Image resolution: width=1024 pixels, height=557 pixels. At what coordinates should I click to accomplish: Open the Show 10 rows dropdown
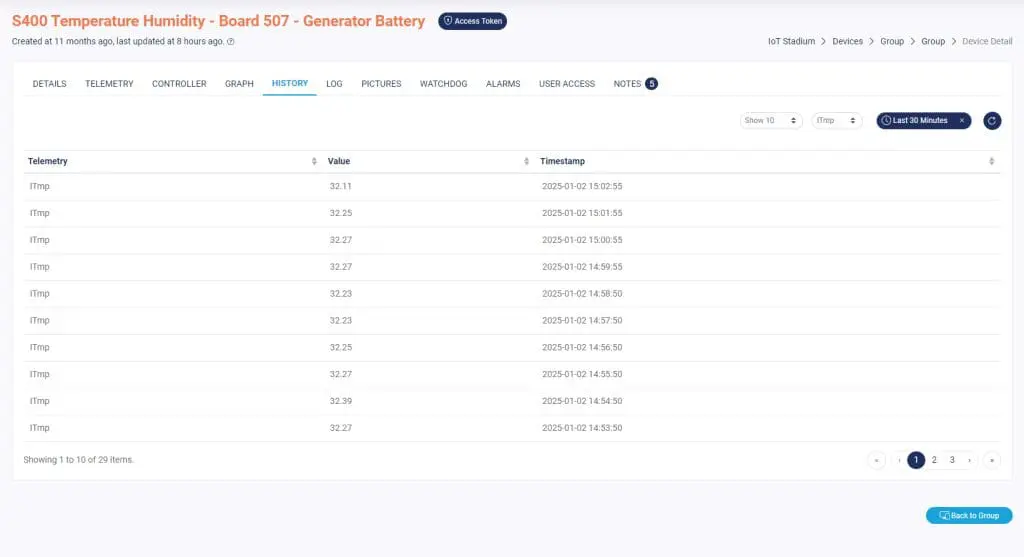(x=771, y=120)
